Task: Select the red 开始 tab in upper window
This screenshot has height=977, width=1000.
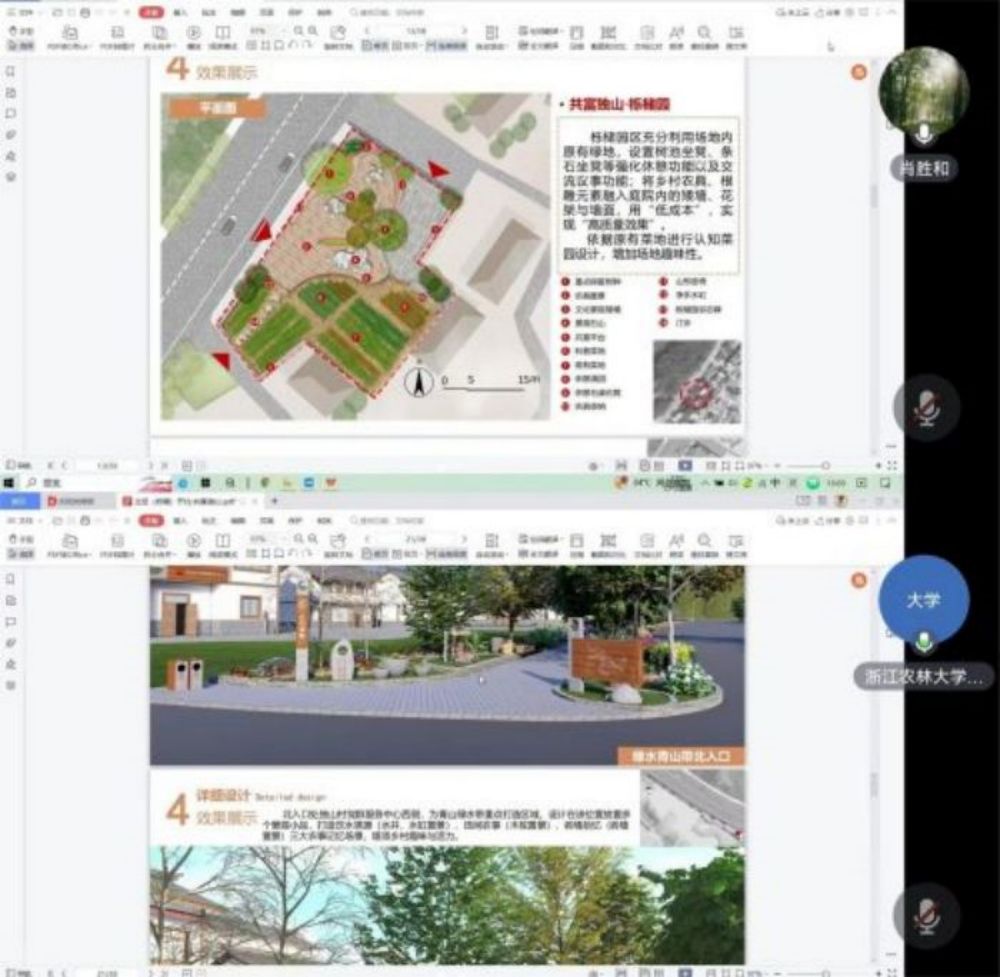Action: click(150, 13)
